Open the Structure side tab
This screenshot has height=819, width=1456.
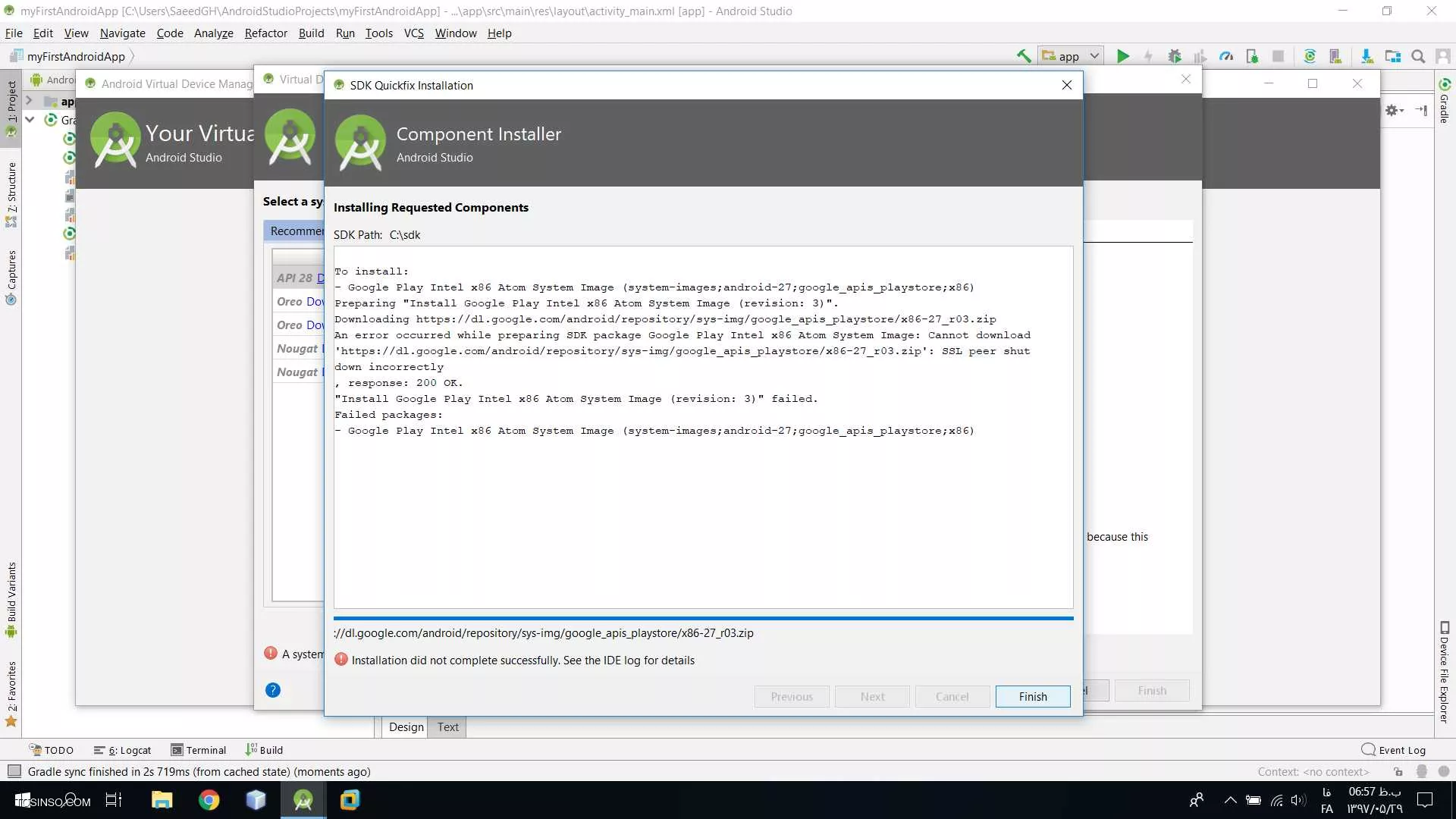(x=11, y=194)
